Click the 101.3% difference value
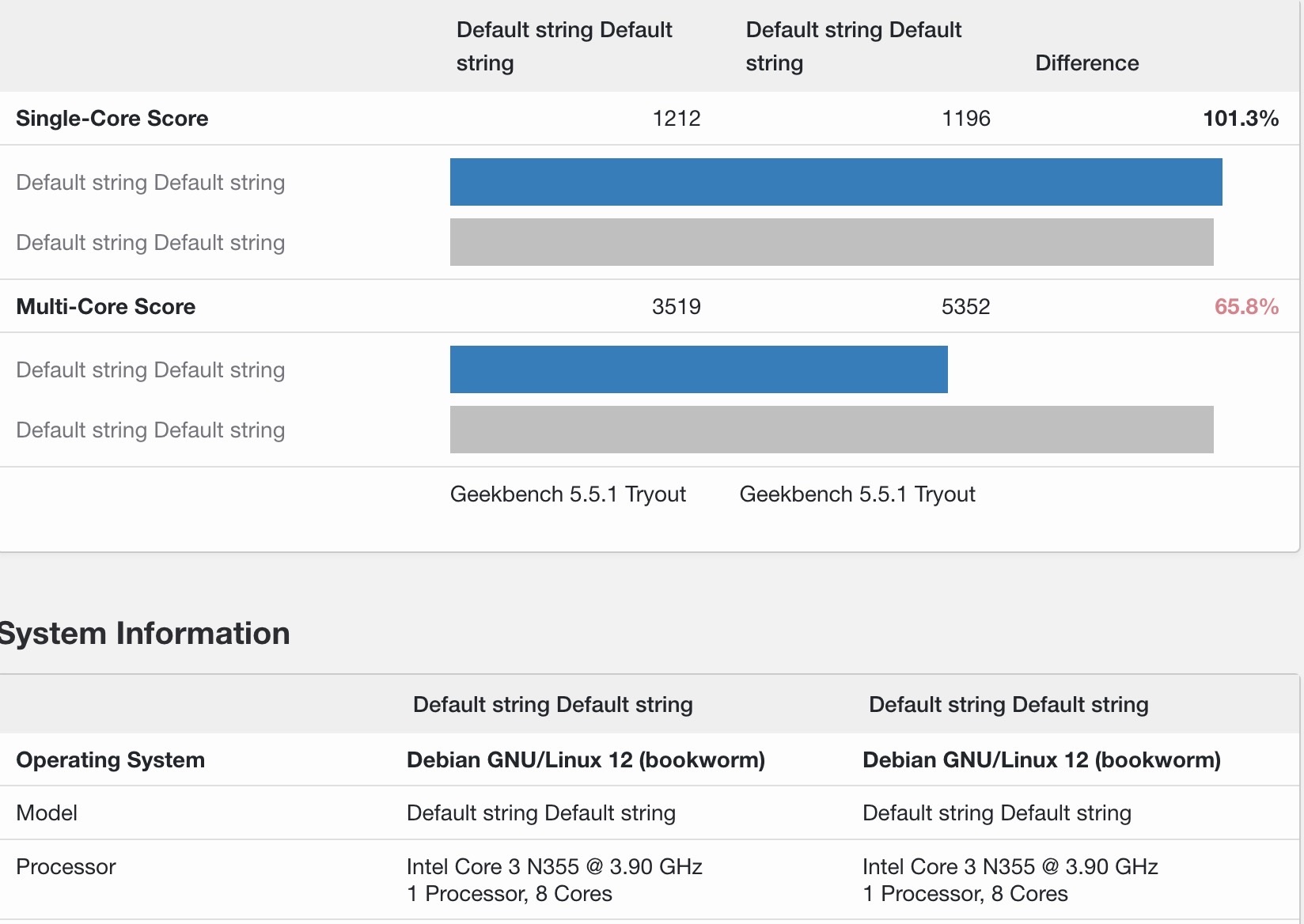 tap(1240, 119)
